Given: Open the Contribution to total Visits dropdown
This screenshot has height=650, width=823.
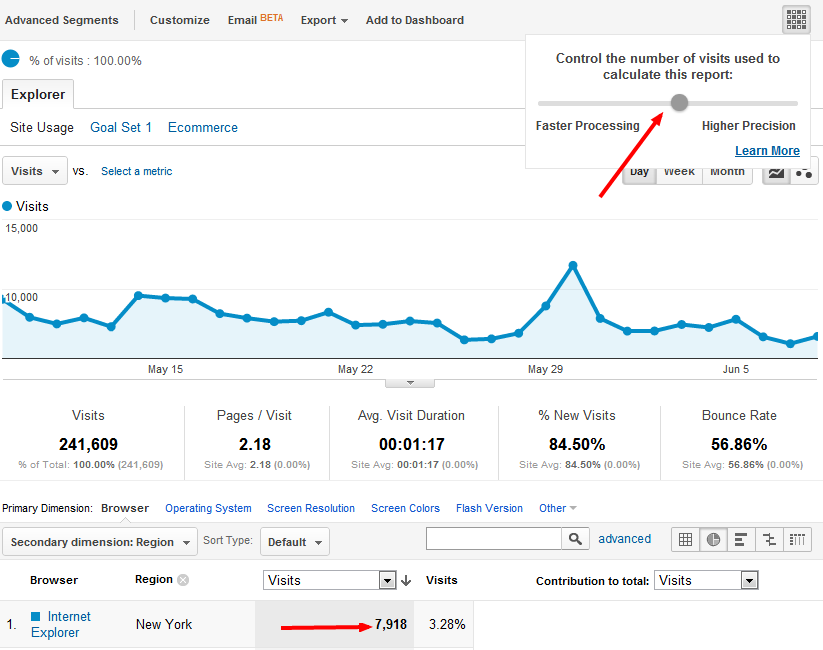Looking at the screenshot, I should coord(706,580).
